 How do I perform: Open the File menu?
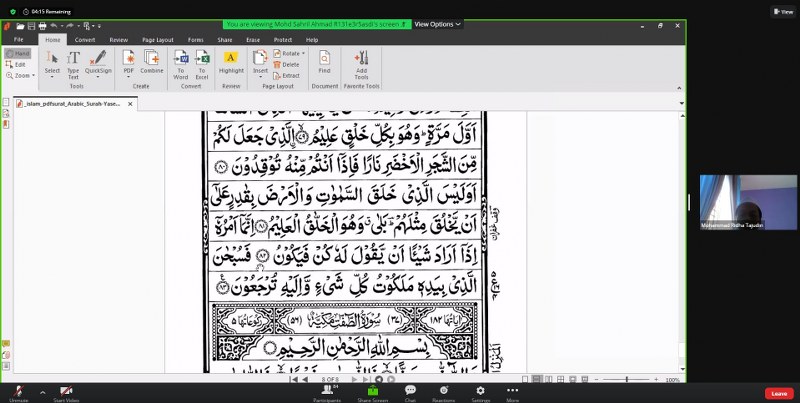[18, 40]
